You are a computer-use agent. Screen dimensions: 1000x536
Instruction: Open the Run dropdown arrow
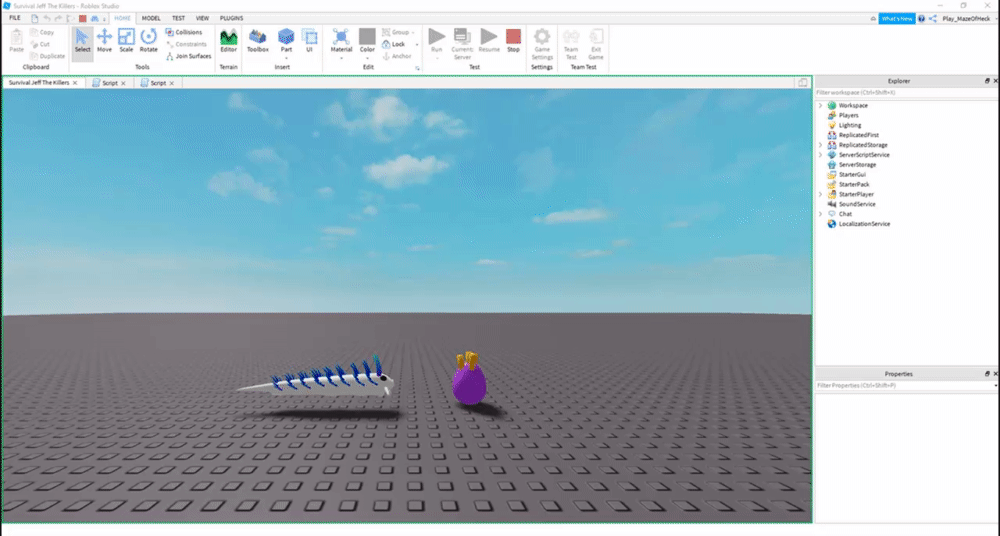[437, 58]
